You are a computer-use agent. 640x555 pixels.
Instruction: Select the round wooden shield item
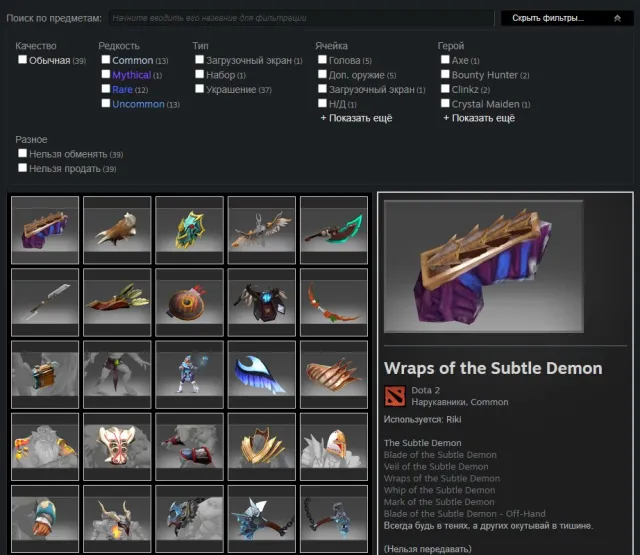pos(189,302)
